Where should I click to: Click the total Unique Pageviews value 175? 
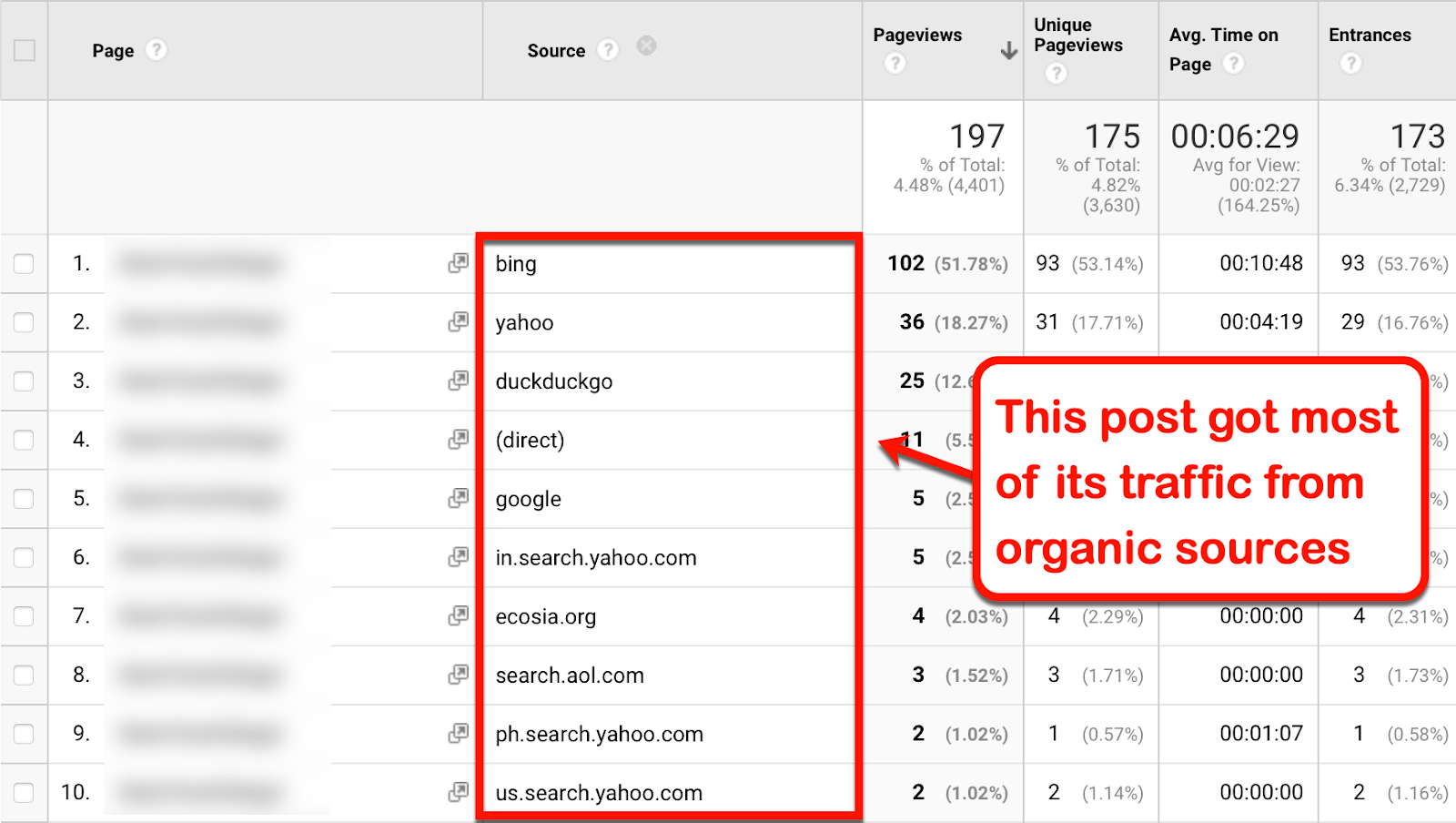pyautogui.click(x=1112, y=137)
